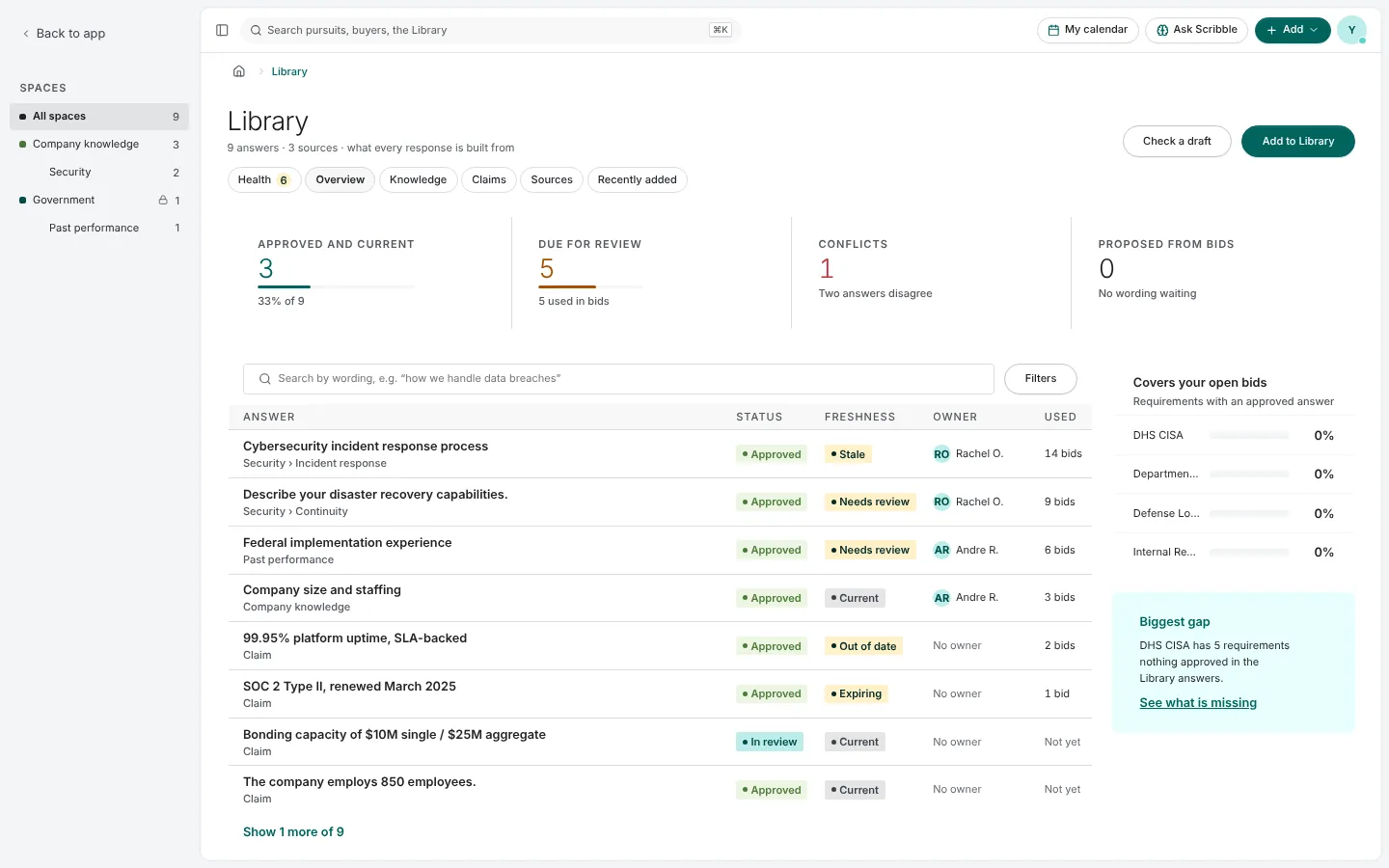Switch to the Claims tab

pyautogui.click(x=489, y=179)
